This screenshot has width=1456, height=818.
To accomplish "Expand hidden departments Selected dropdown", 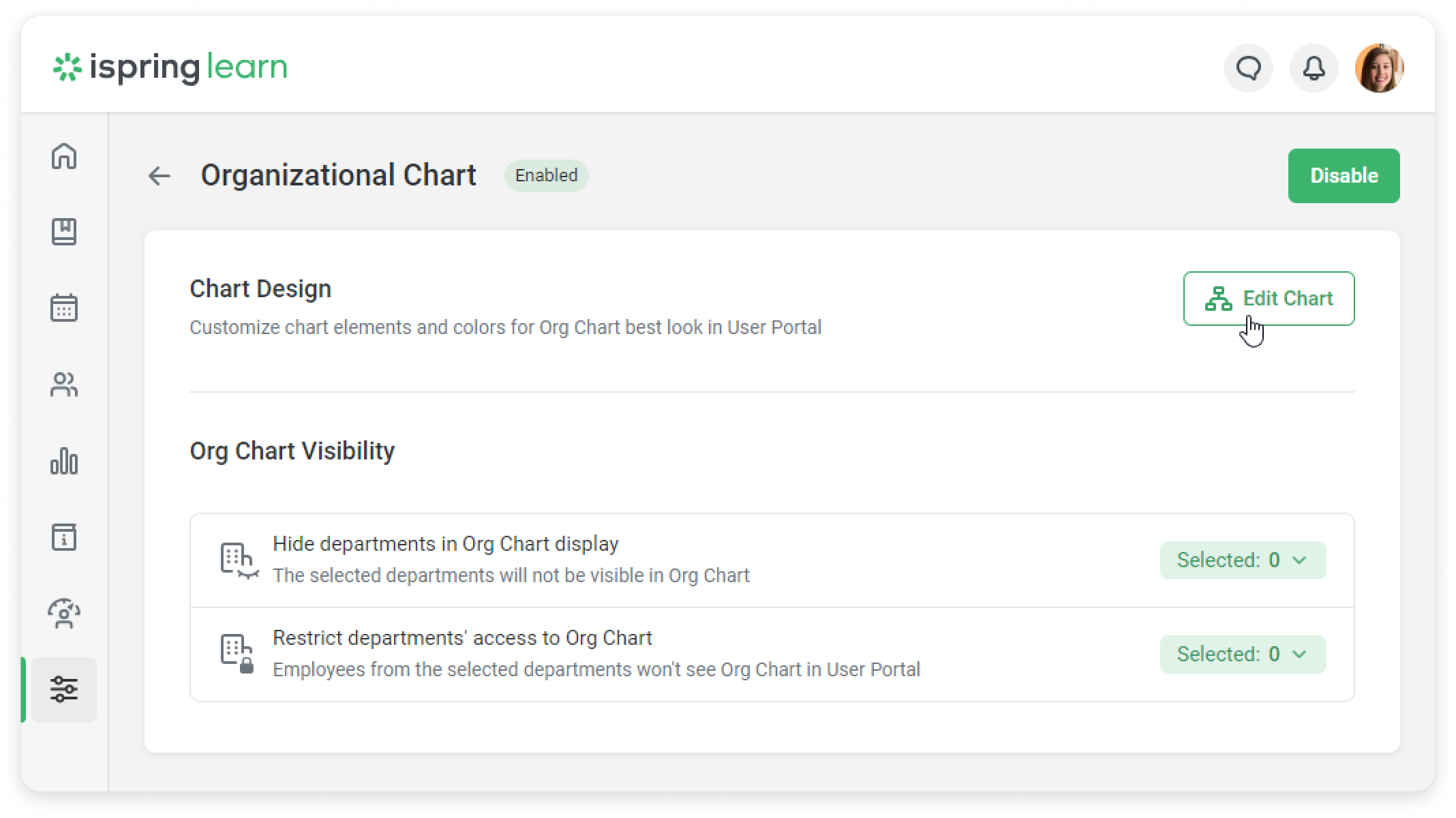I will (1243, 560).
